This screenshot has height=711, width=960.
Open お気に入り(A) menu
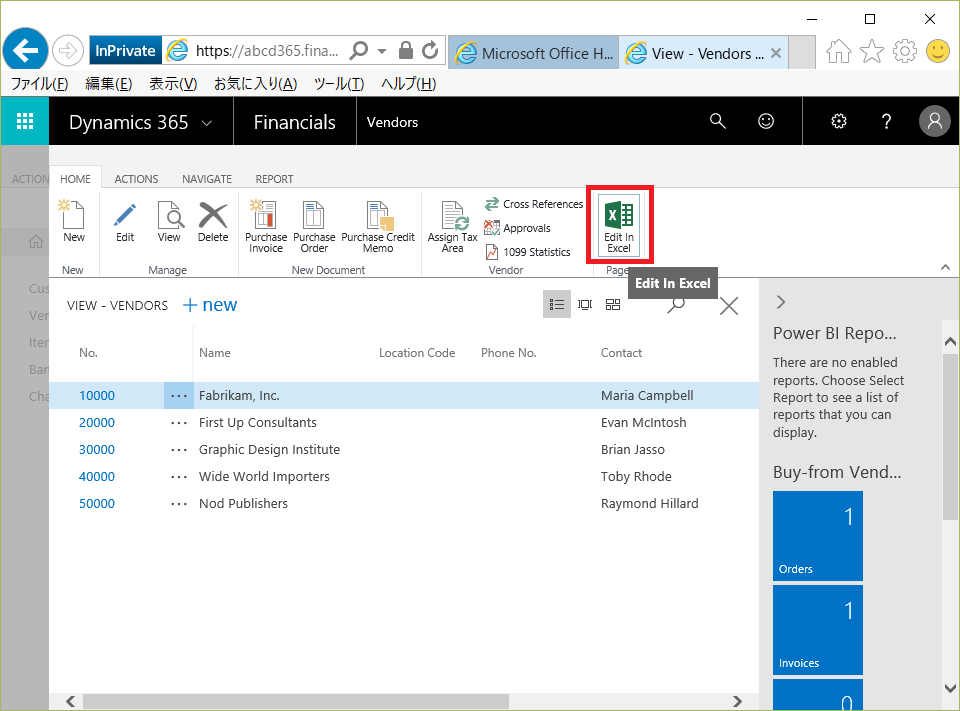tap(255, 84)
